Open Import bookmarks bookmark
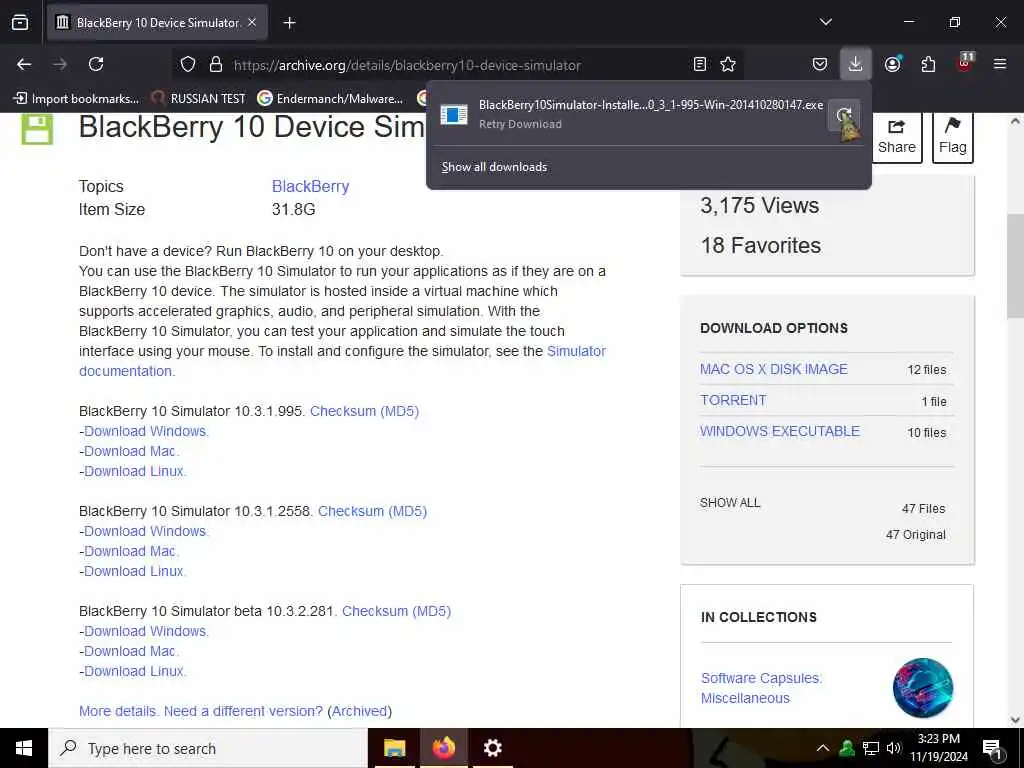 coord(76,99)
